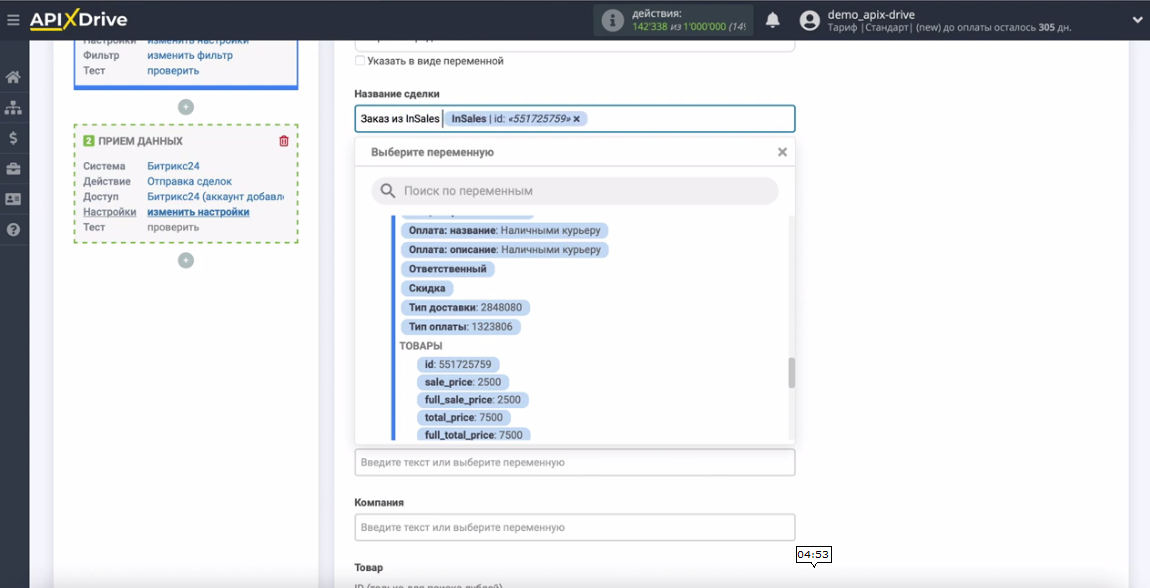
Task: Open Отправка сделок action link
Action: tap(189, 181)
